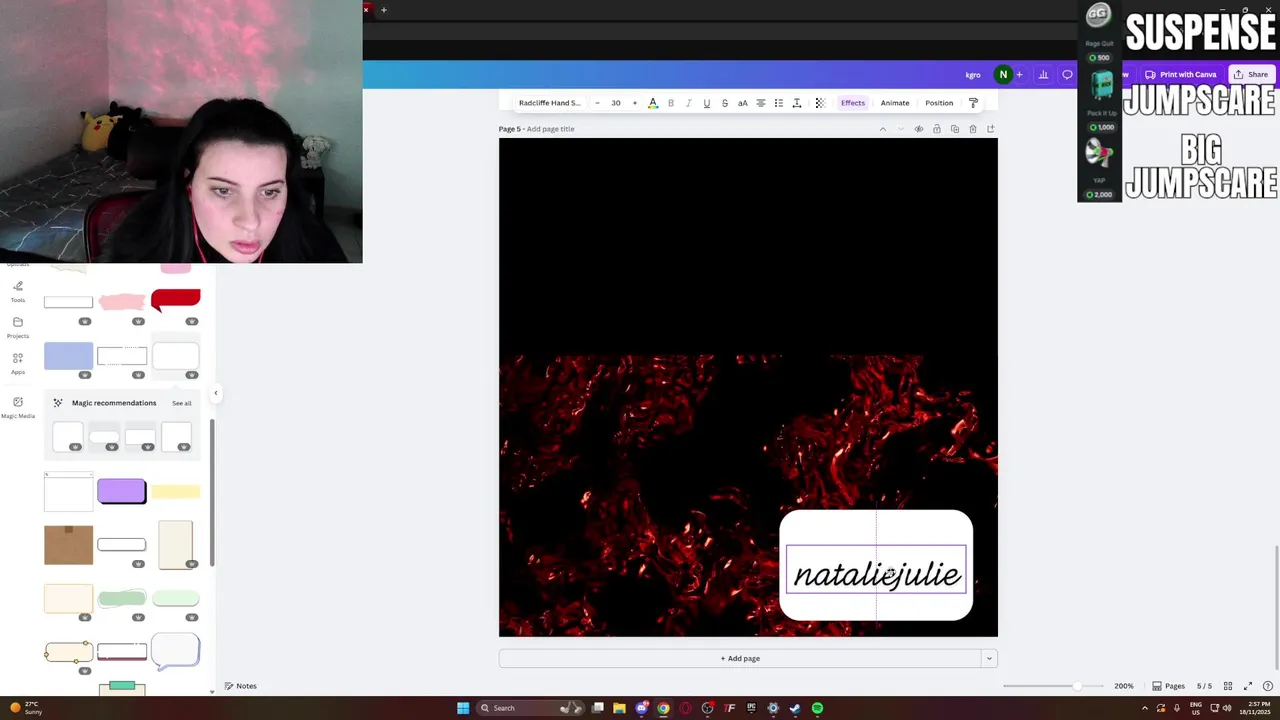Open the Position panel

tap(939, 103)
